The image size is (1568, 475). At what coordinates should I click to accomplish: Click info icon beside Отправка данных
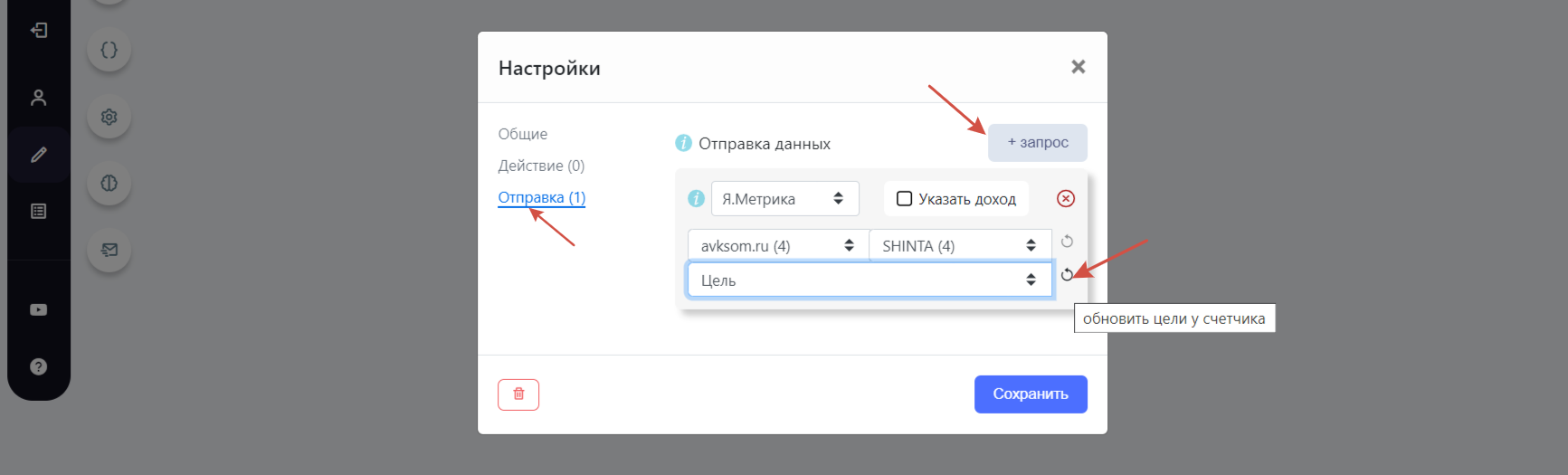684,143
